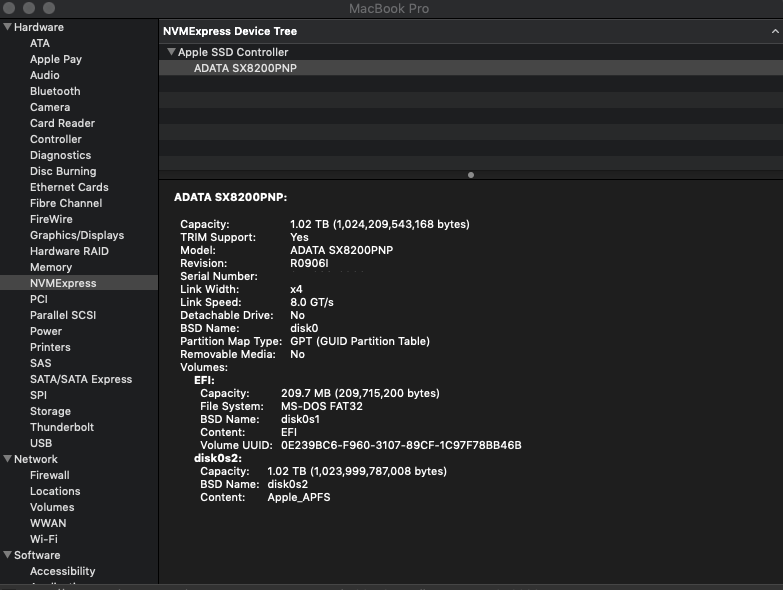Select USB in the sidebar

[x=40, y=443]
